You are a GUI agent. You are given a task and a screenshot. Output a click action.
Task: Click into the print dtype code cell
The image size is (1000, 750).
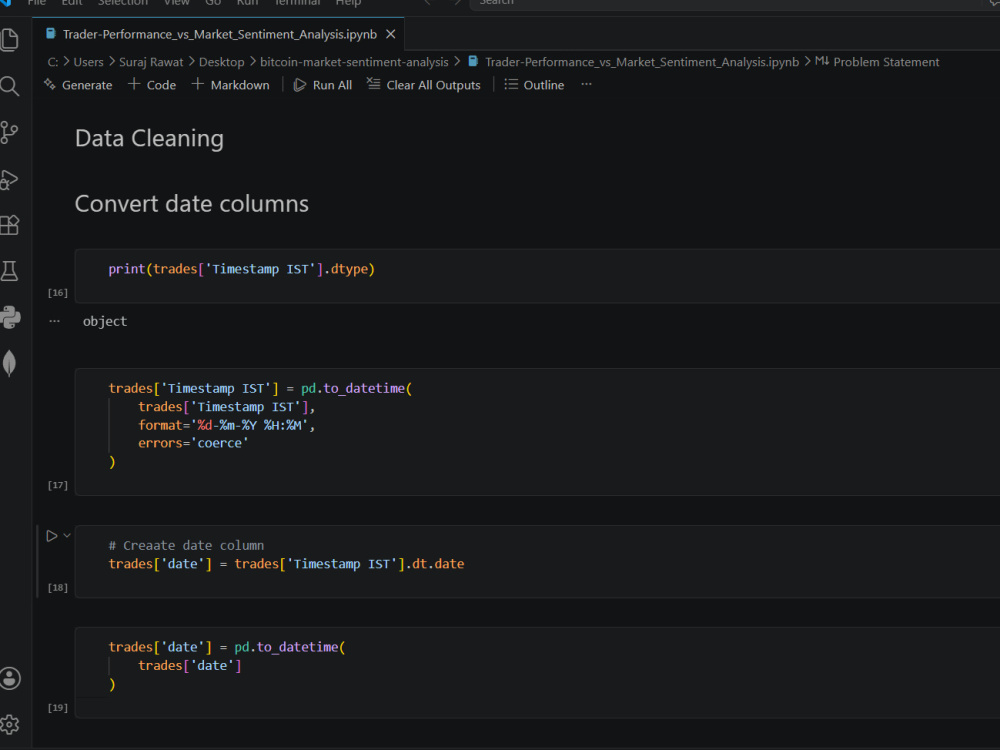(537, 276)
